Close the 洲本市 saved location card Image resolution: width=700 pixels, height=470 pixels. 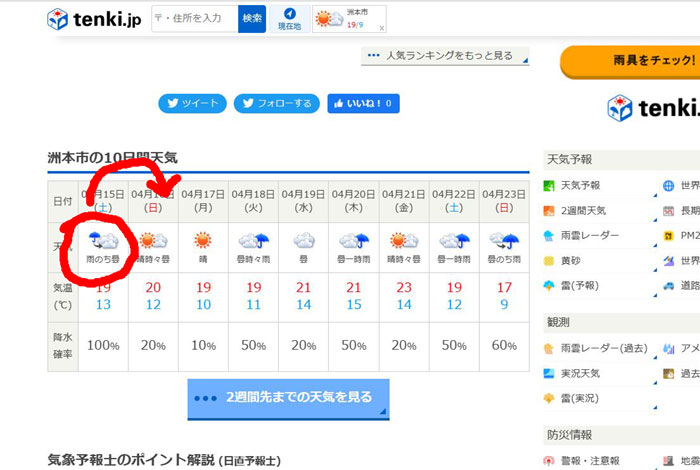pyautogui.click(x=381, y=28)
